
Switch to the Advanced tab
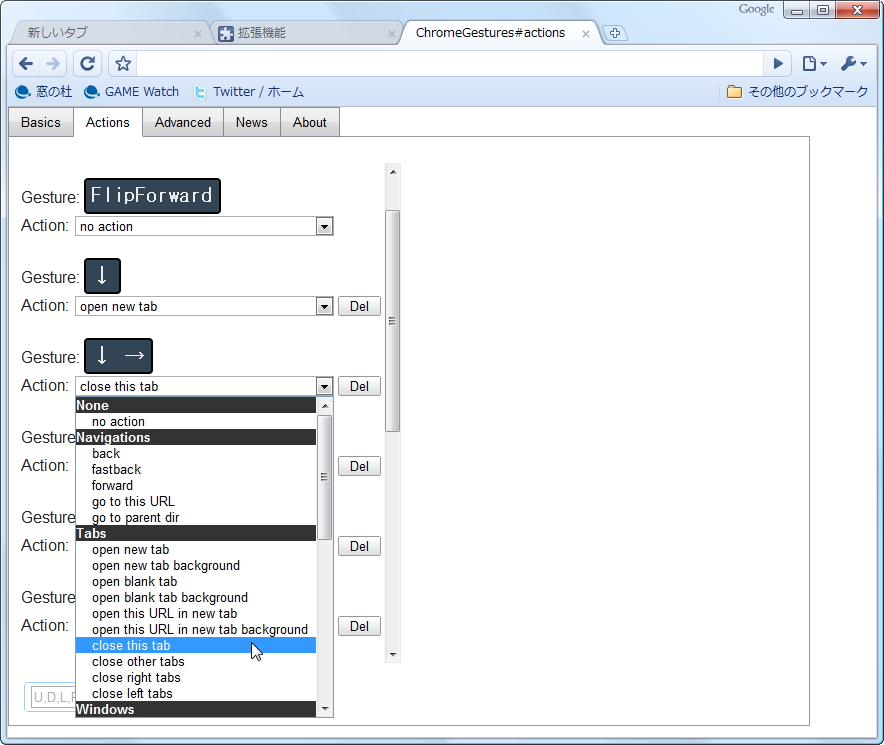(x=183, y=122)
